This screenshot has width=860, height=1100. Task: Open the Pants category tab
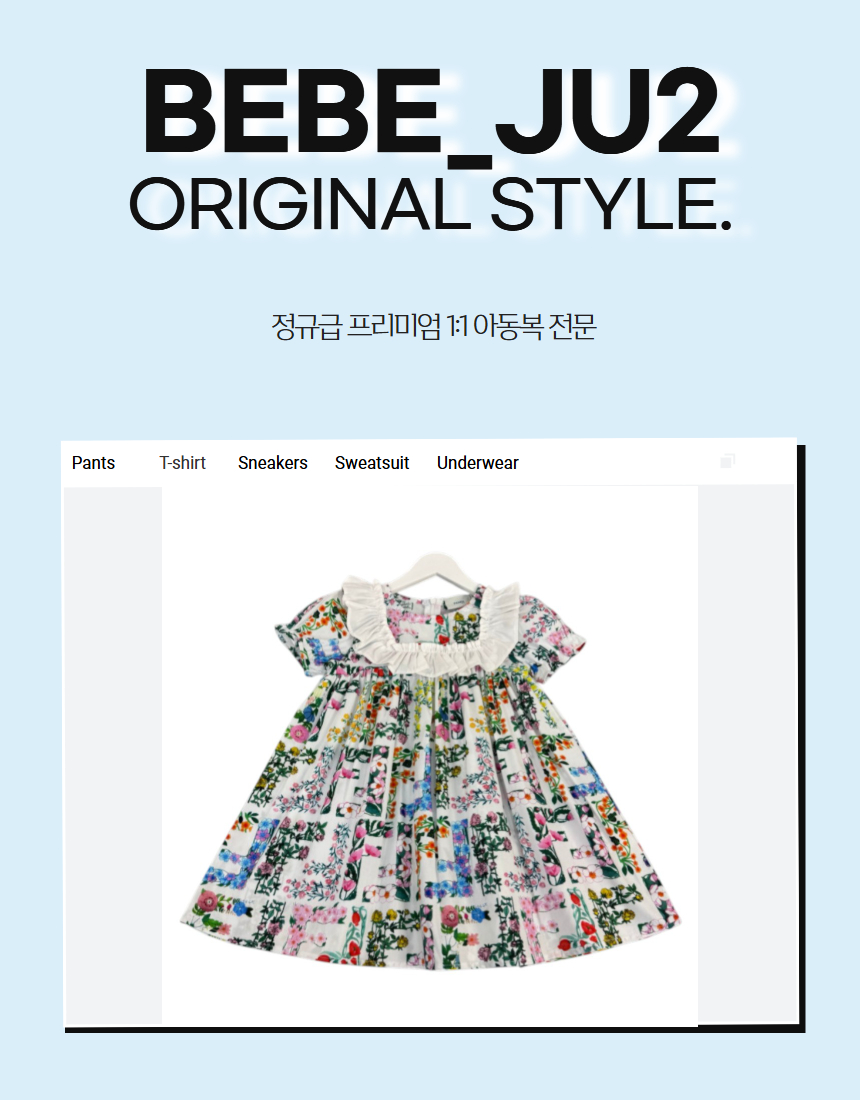[93, 463]
